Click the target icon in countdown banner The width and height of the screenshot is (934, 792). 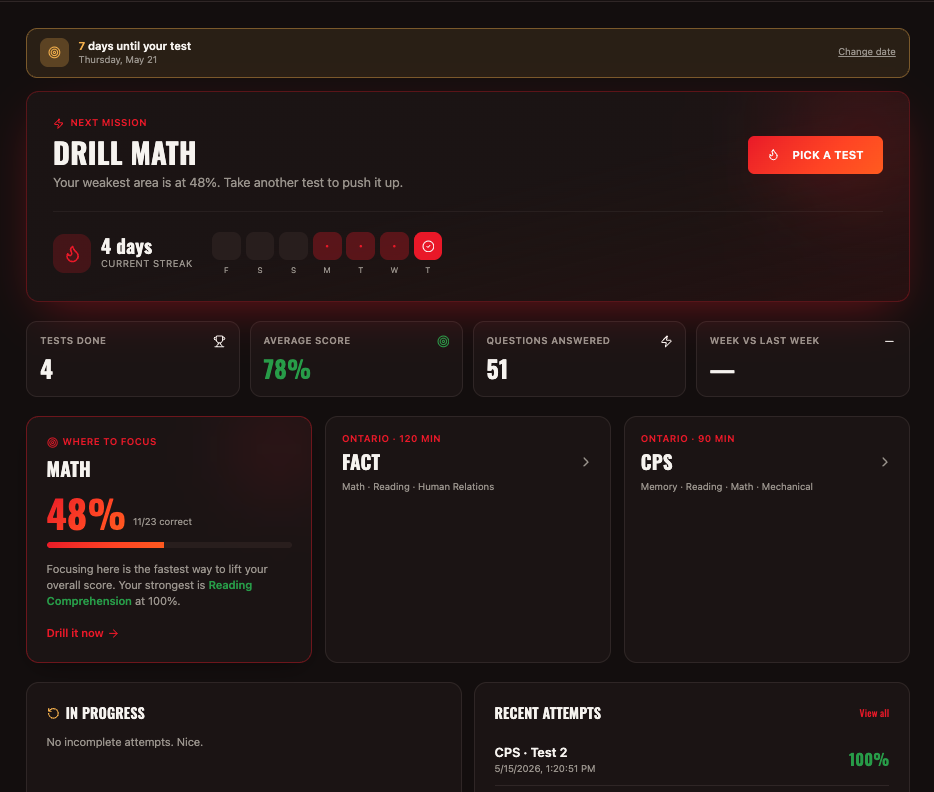pyautogui.click(x=54, y=52)
